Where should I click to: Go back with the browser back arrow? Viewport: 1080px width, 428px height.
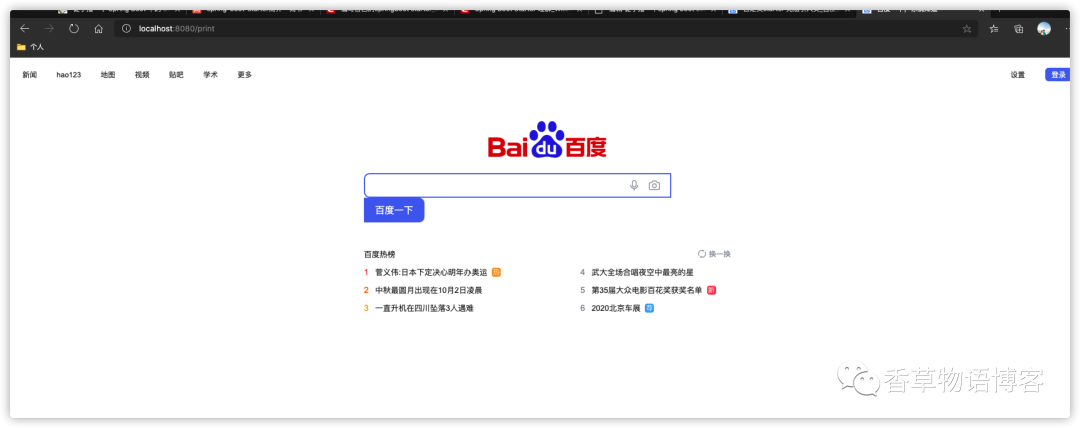click(25, 29)
